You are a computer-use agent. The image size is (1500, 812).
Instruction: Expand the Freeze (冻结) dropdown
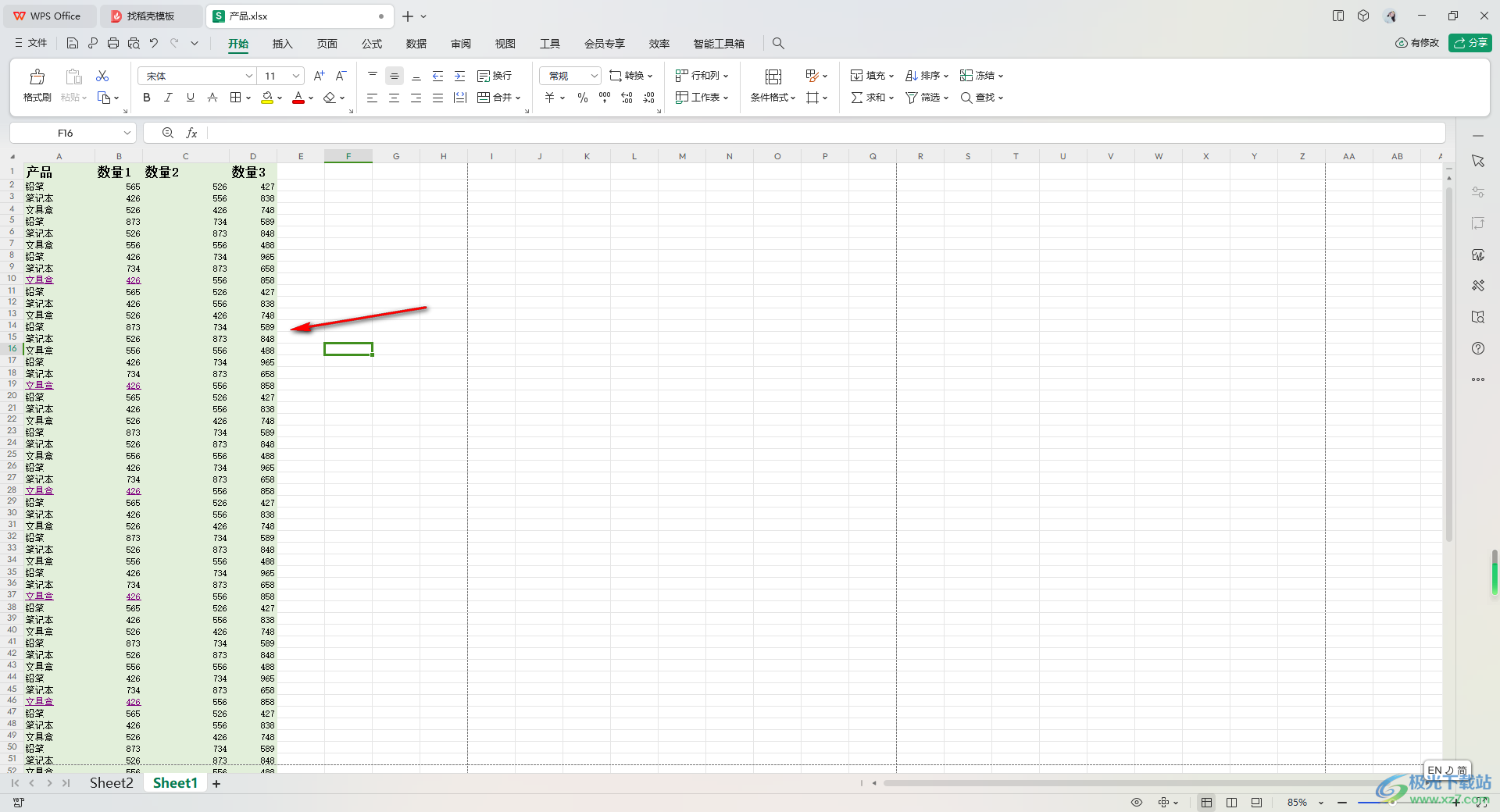click(x=1000, y=77)
